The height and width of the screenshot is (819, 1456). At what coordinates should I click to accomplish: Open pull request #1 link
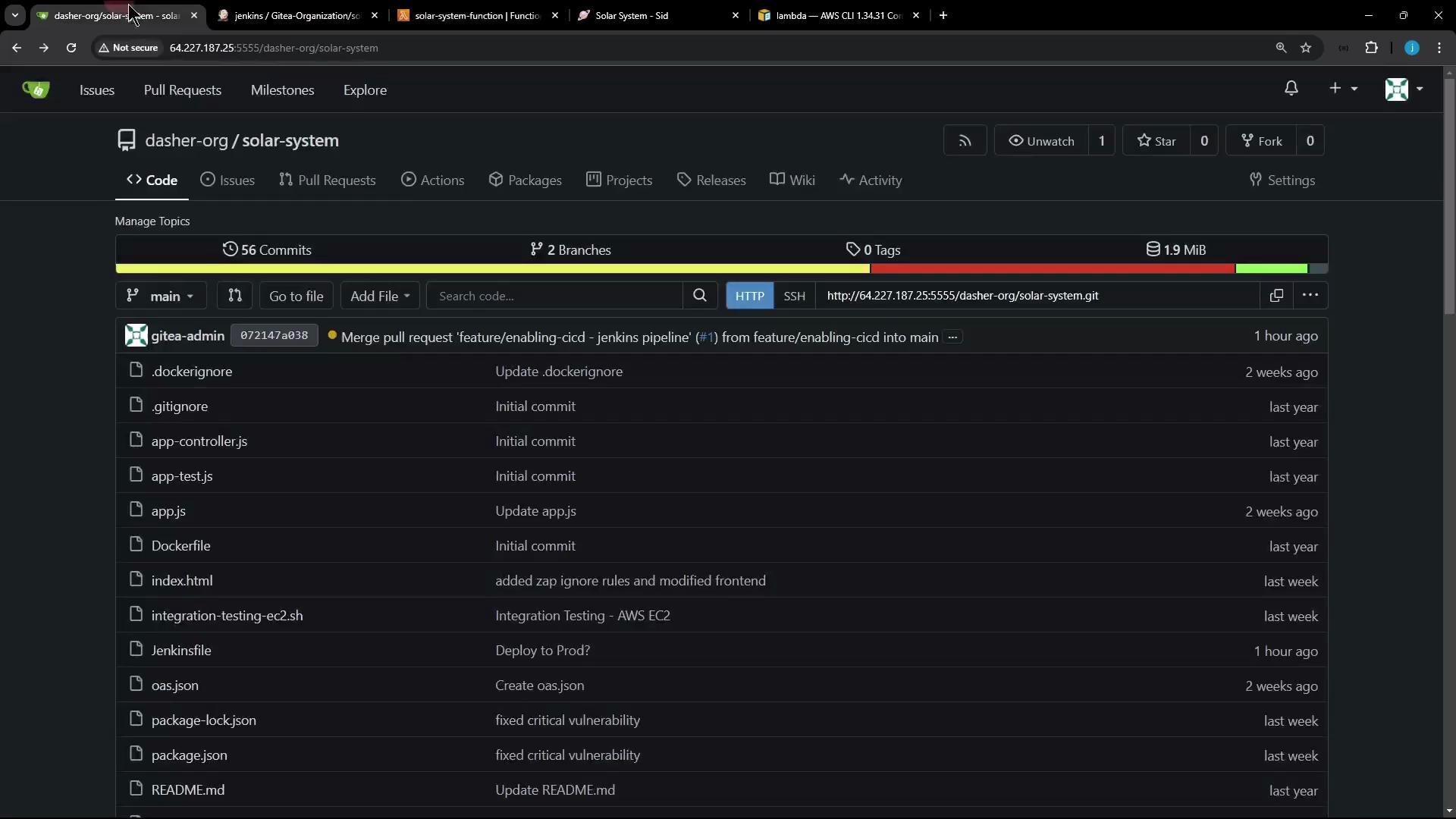pyautogui.click(x=707, y=337)
